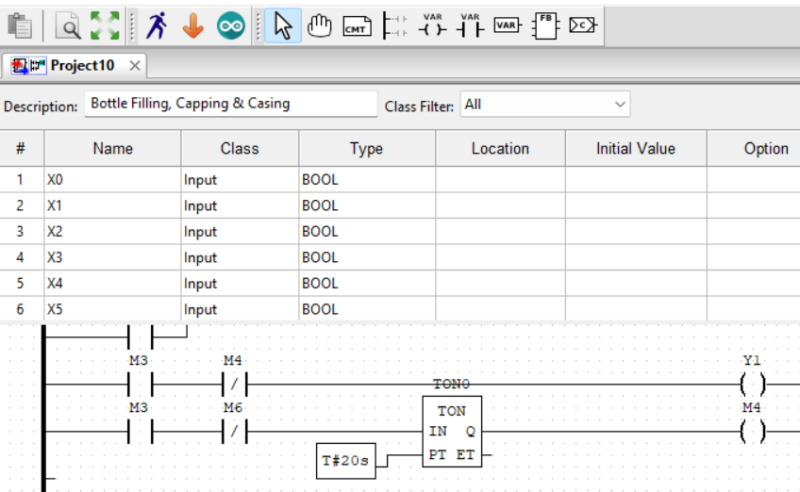Viewport: 800px width, 492px height.
Task: Edit the Description text field
Action: (231, 104)
